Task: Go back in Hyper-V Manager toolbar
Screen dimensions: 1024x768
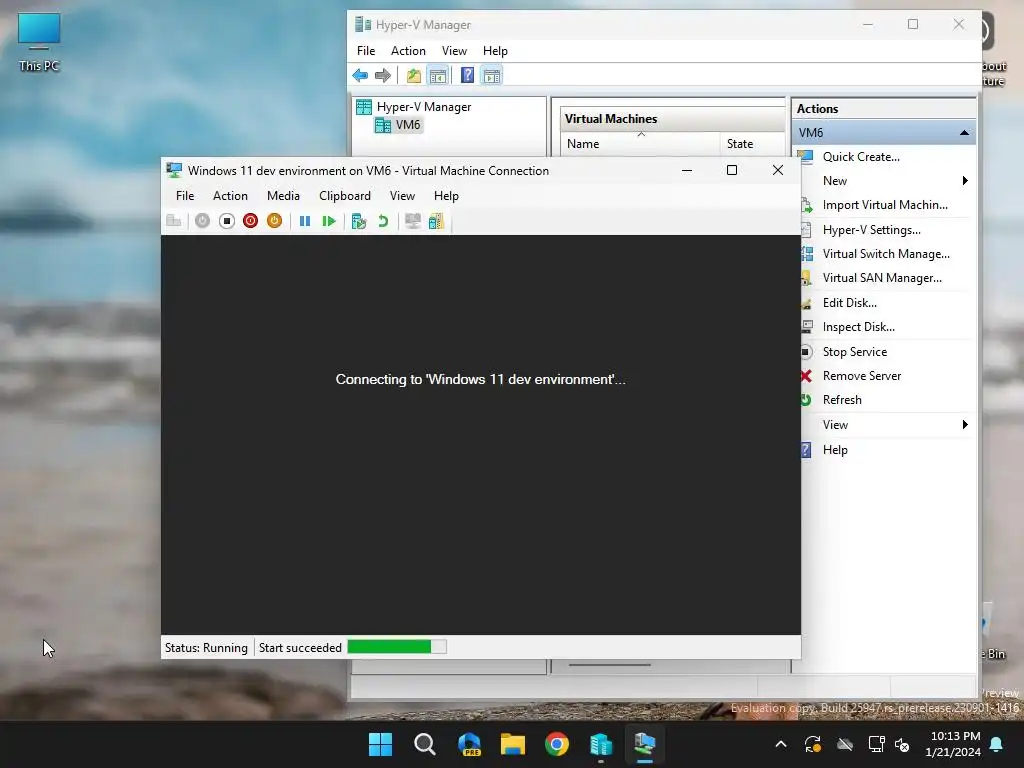Action: pos(360,76)
